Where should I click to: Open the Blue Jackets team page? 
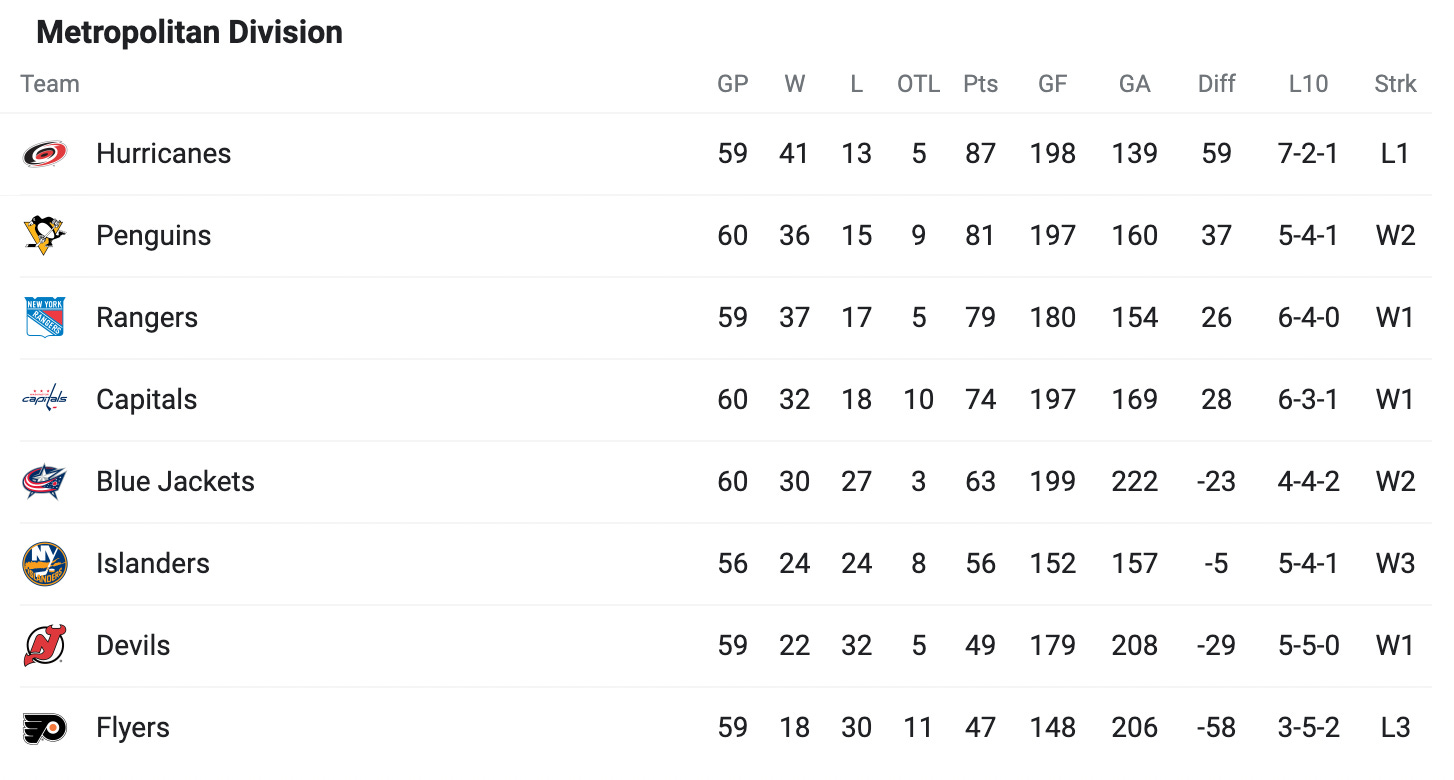[175, 482]
